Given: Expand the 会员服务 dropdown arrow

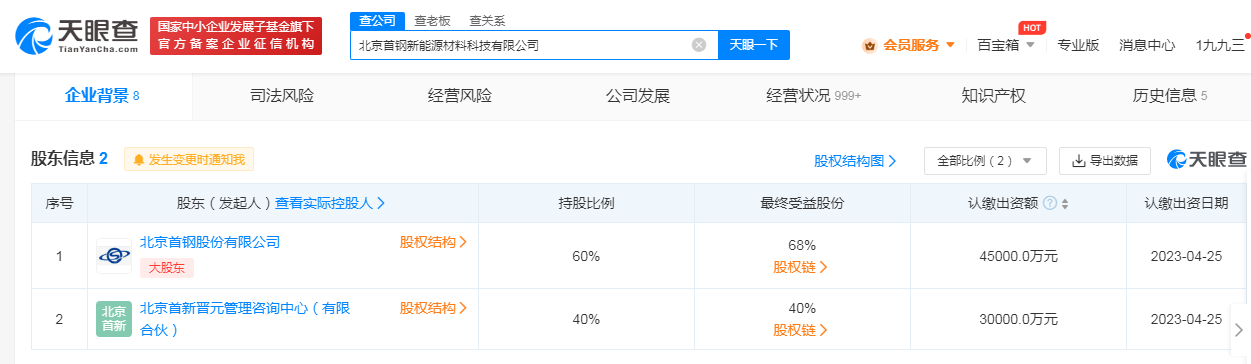Looking at the screenshot, I should tap(950, 45).
